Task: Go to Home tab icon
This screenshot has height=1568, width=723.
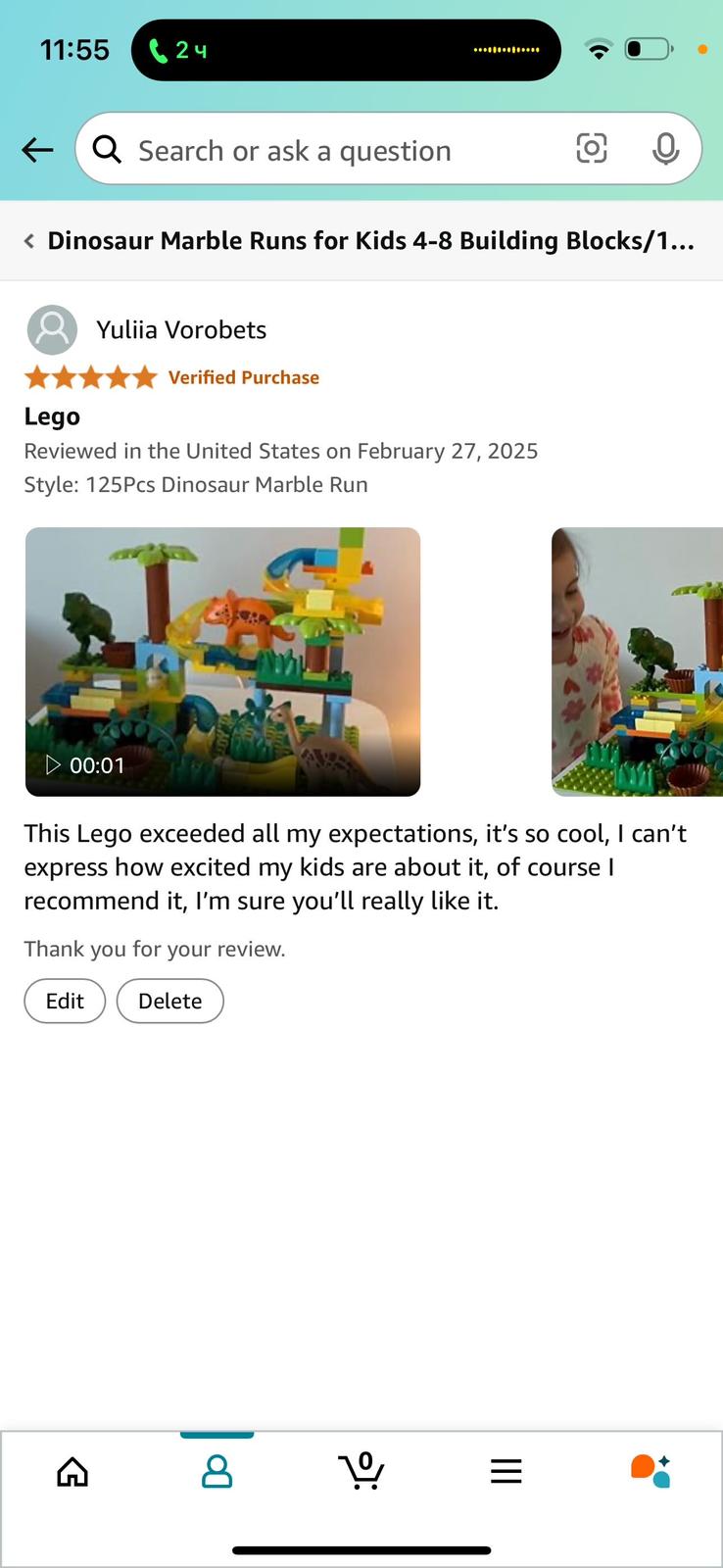Action: (x=72, y=1471)
